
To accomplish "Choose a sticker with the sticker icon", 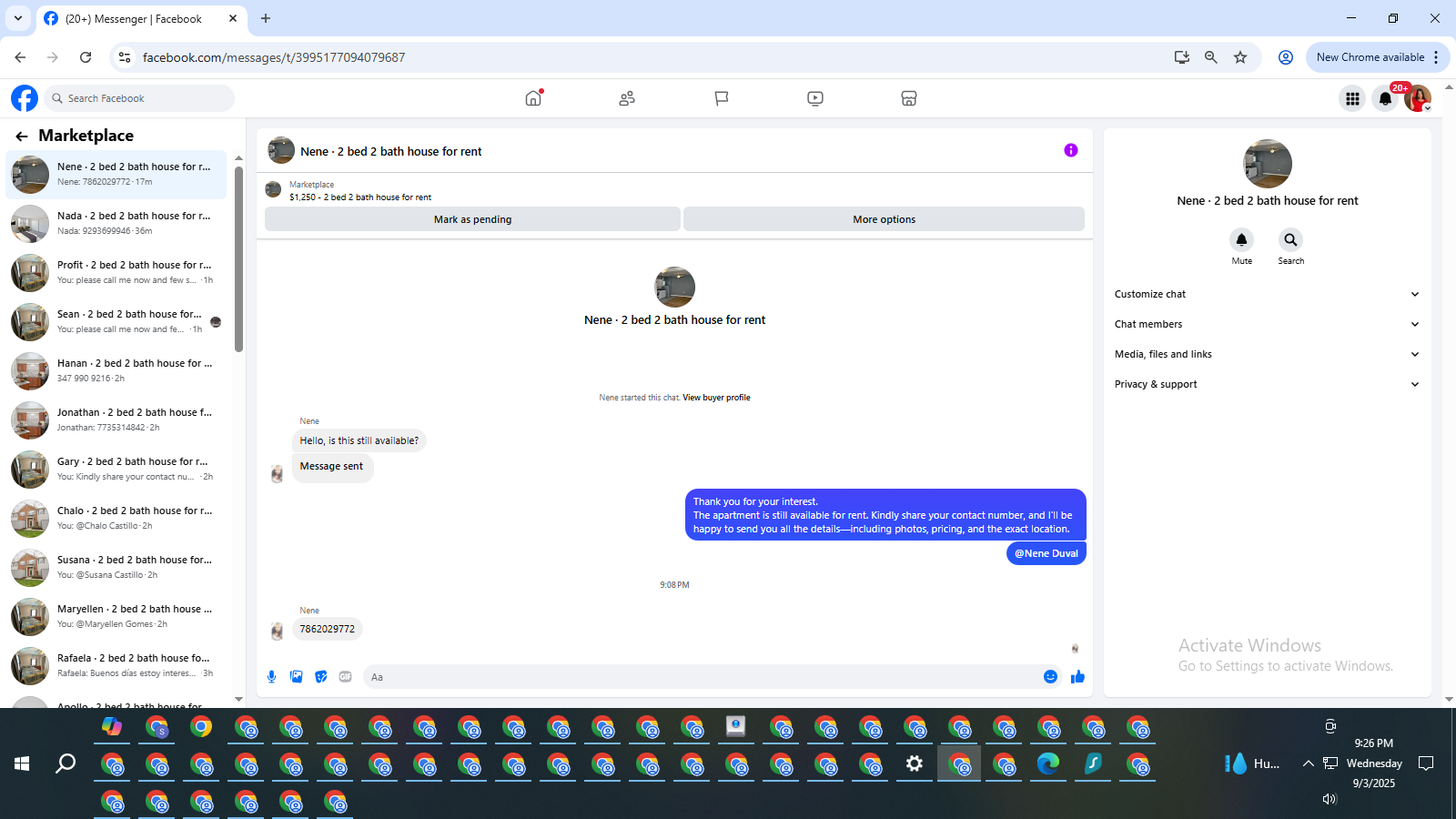I will pos(321,676).
